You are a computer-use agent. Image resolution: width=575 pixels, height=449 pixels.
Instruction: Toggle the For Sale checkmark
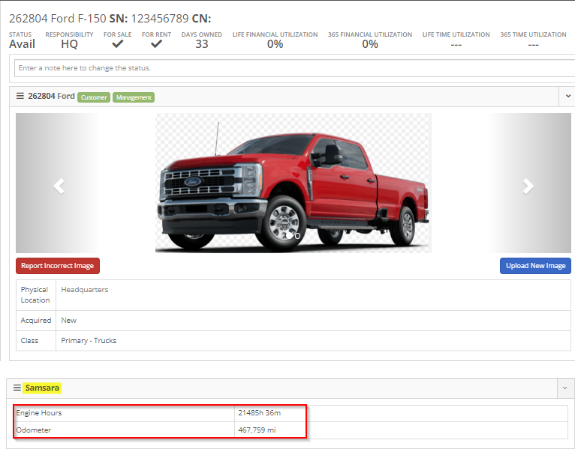(x=117, y=44)
